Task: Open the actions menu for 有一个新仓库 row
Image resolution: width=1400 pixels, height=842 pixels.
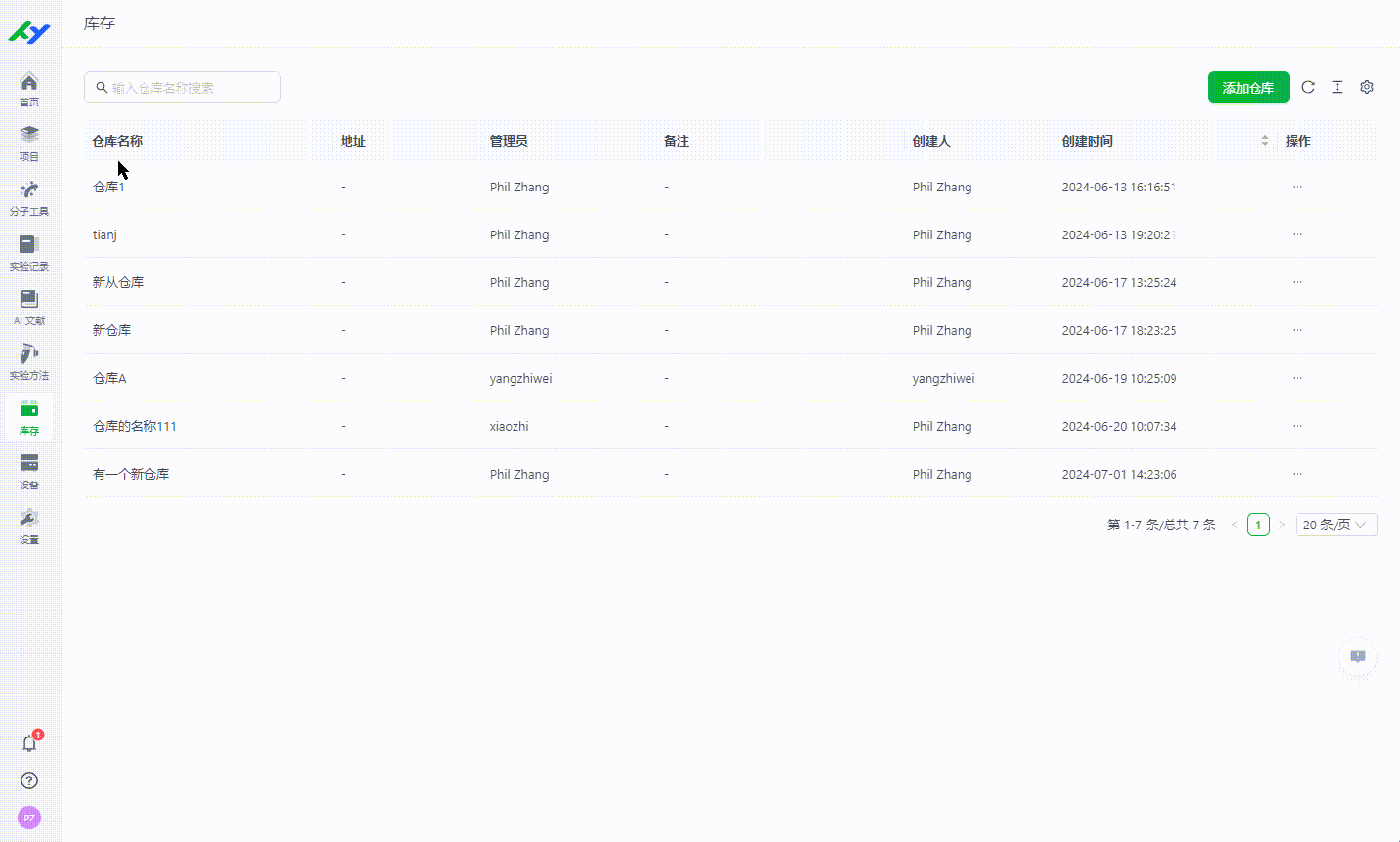Action: click(1297, 474)
